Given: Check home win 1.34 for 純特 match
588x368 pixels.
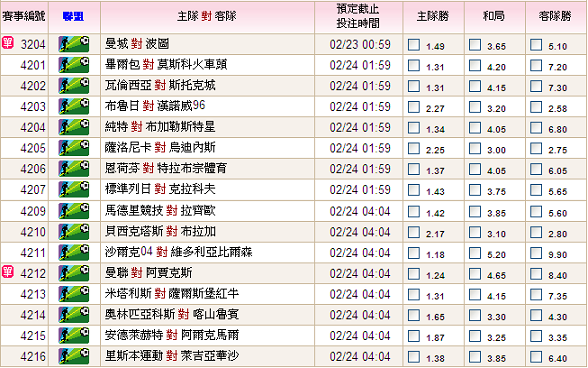Looking at the screenshot, I should click(414, 128).
